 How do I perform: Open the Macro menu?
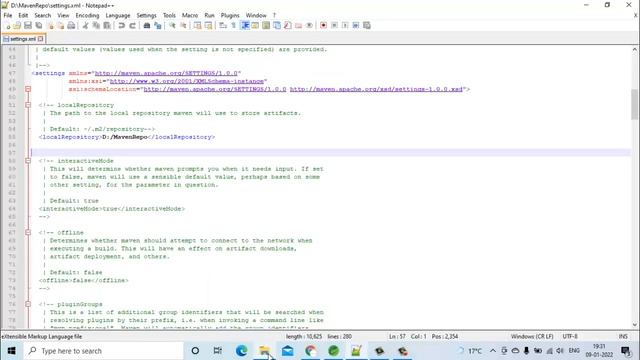[x=190, y=15]
